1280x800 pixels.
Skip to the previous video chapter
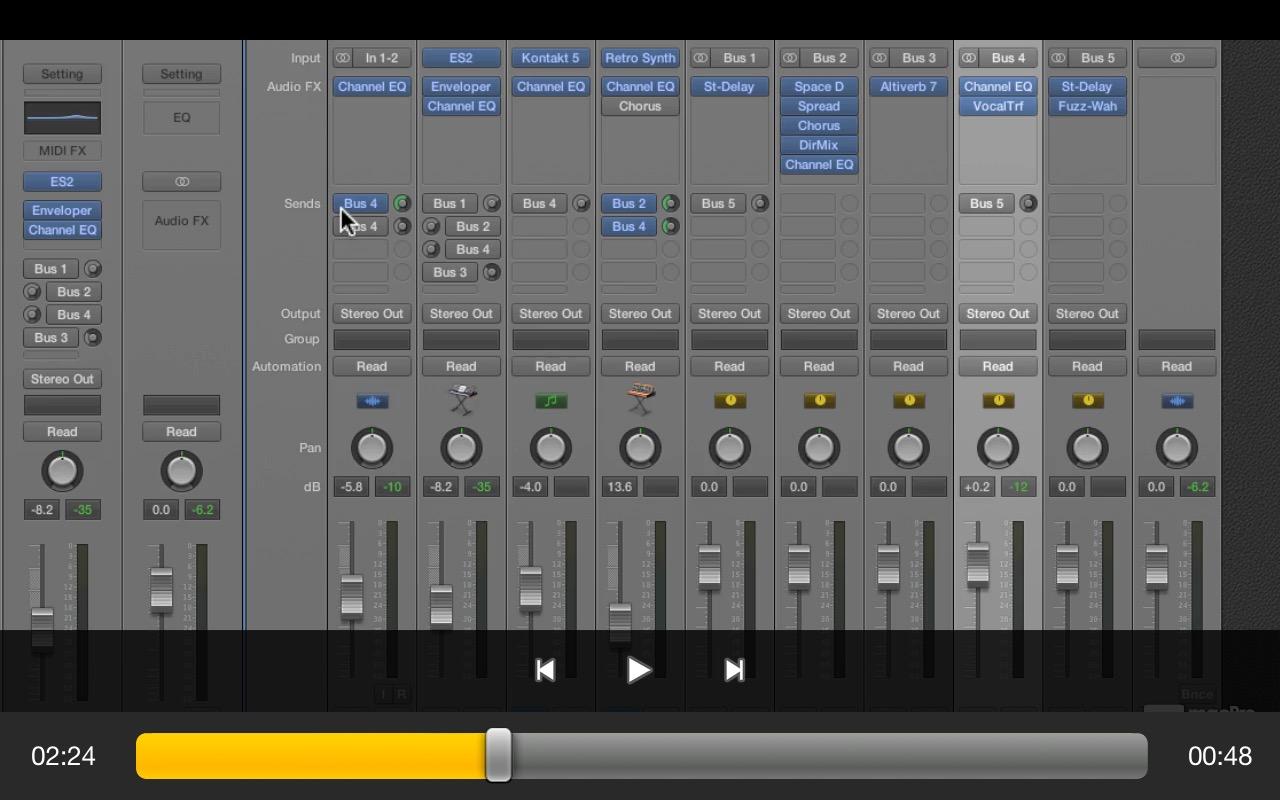[545, 670]
